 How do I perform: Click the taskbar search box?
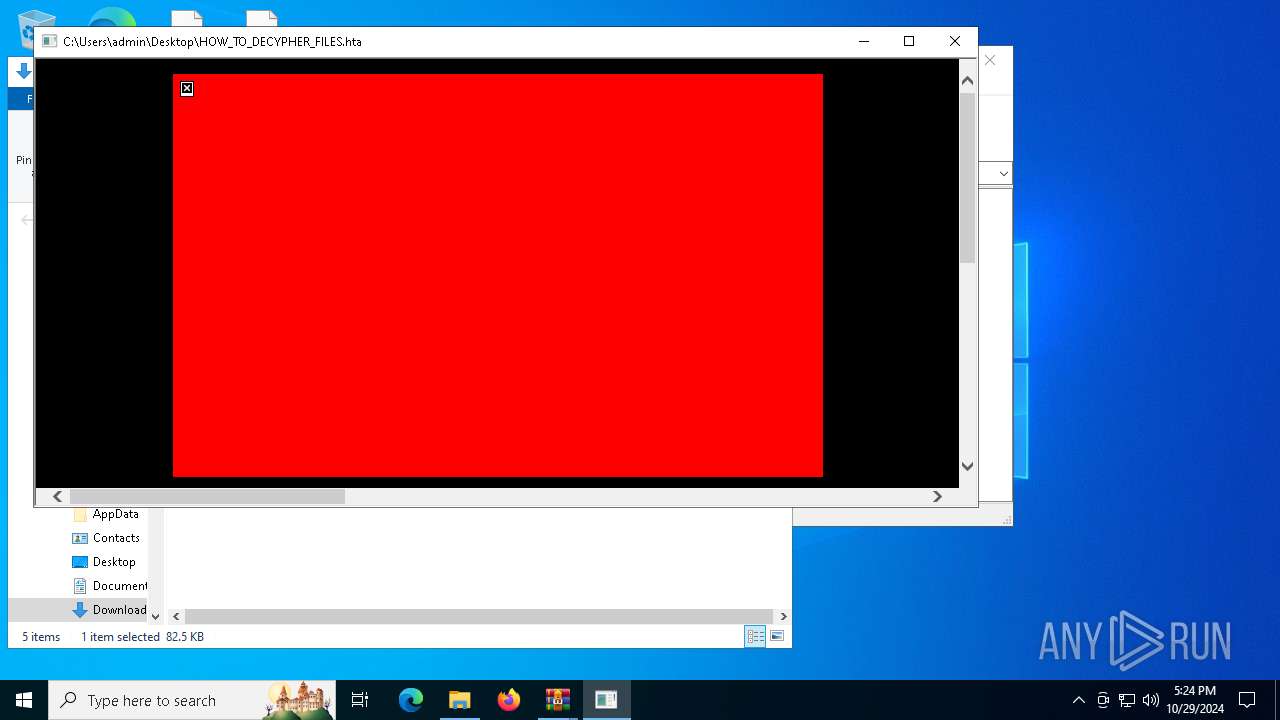(192, 700)
